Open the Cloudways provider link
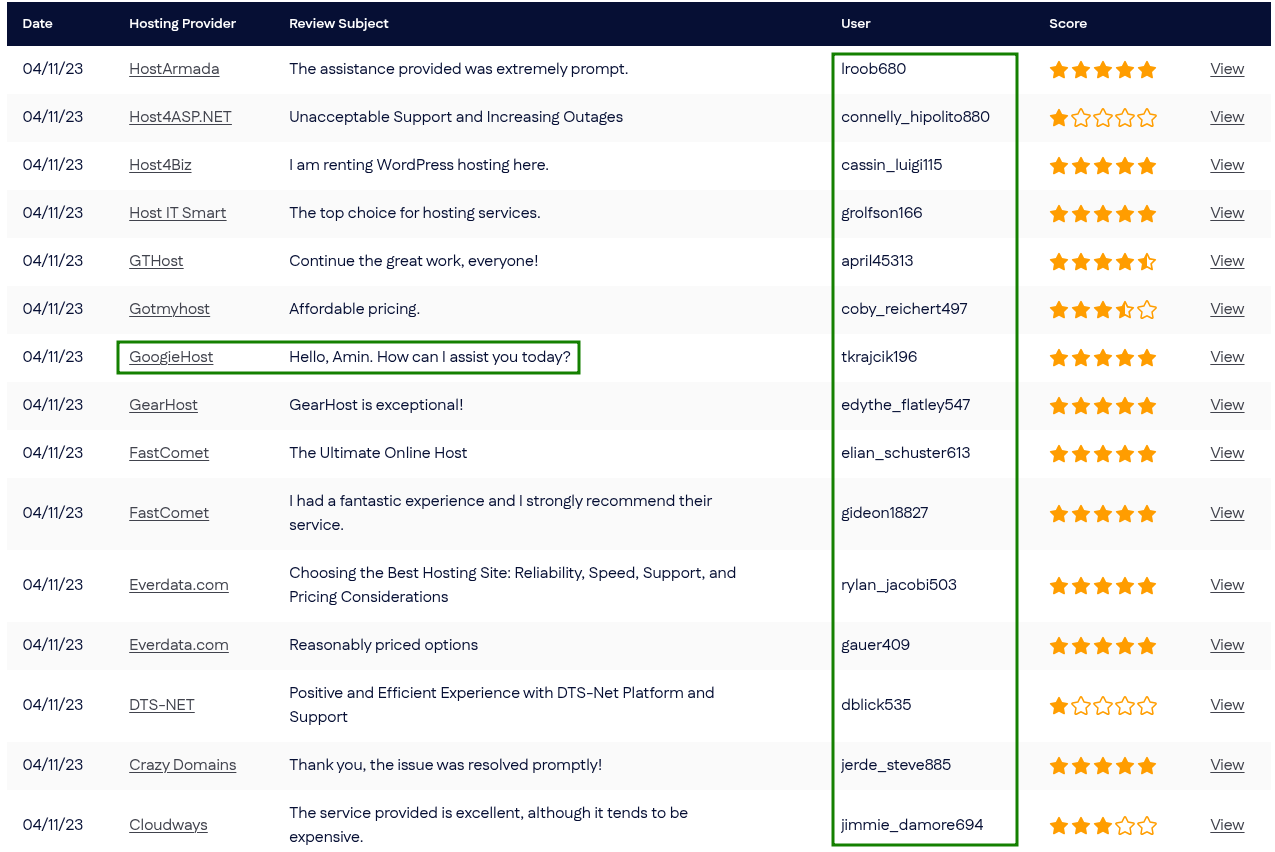This screenshot has width=1275, height=852. pos(168,825)
